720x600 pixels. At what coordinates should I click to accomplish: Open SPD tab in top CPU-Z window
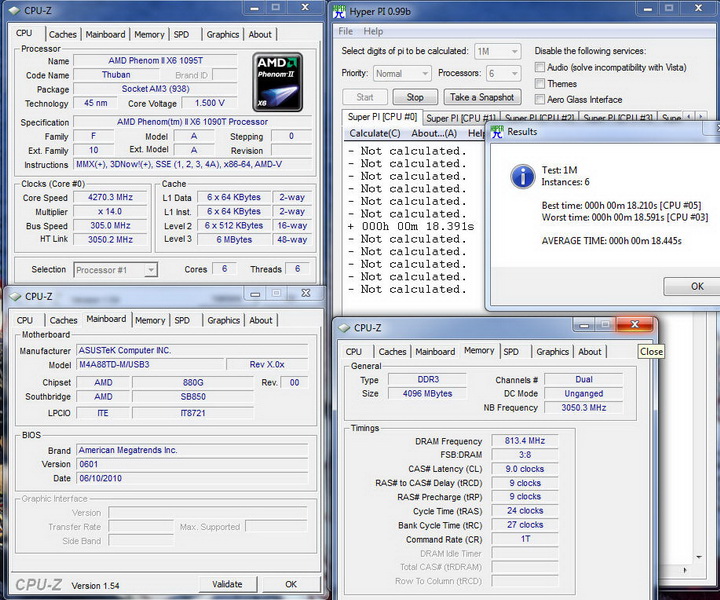(181, 34)
